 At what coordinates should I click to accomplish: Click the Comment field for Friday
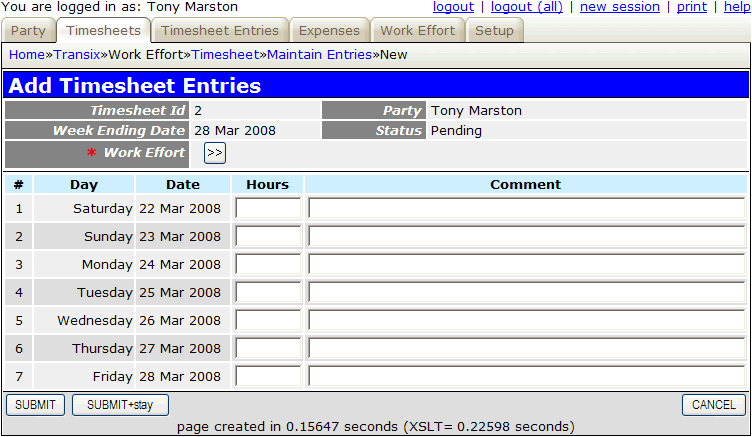(526, 376)
